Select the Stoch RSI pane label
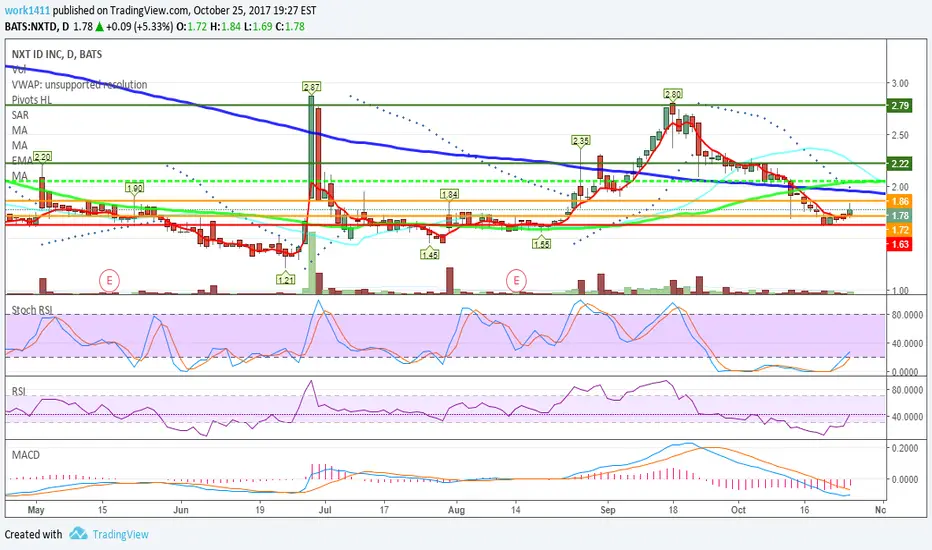The width and height of the screenshot is (932, 550). (x=33, y=310)
